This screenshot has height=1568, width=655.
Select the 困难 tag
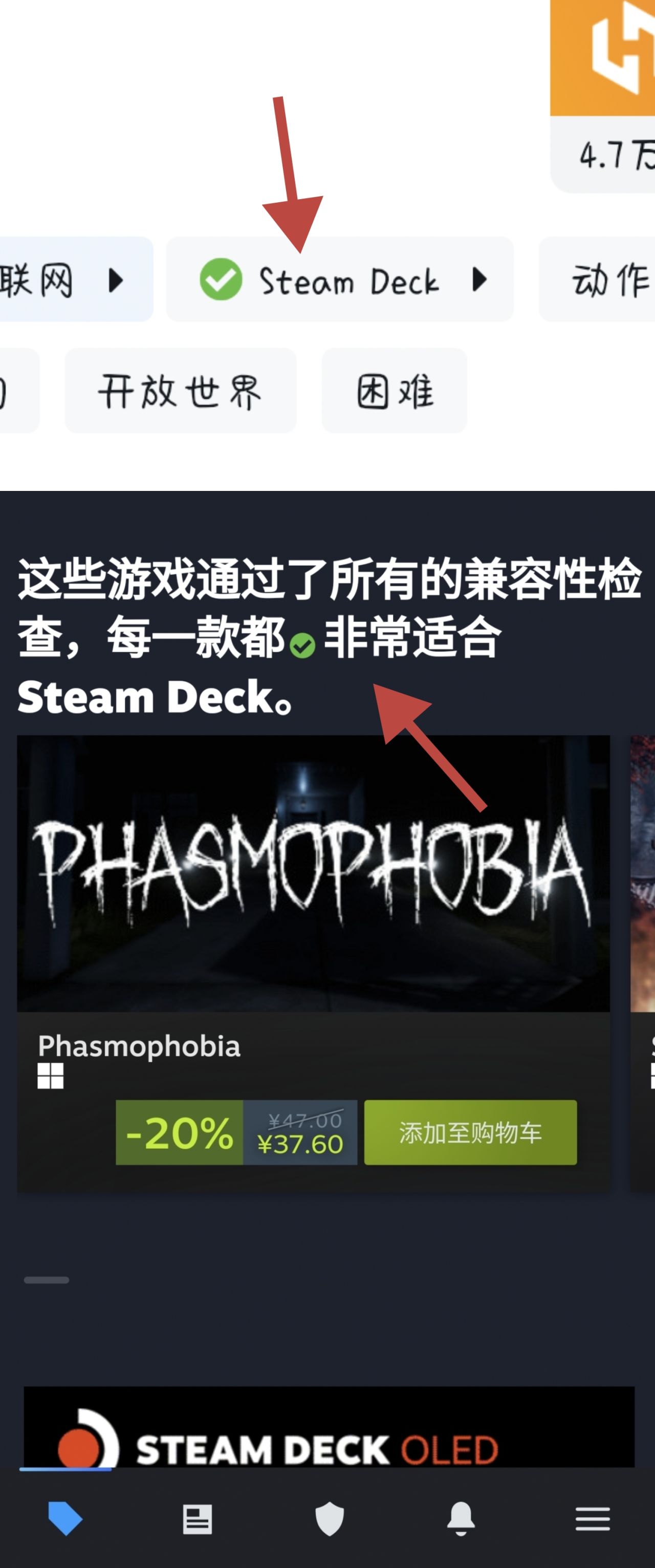395,391
